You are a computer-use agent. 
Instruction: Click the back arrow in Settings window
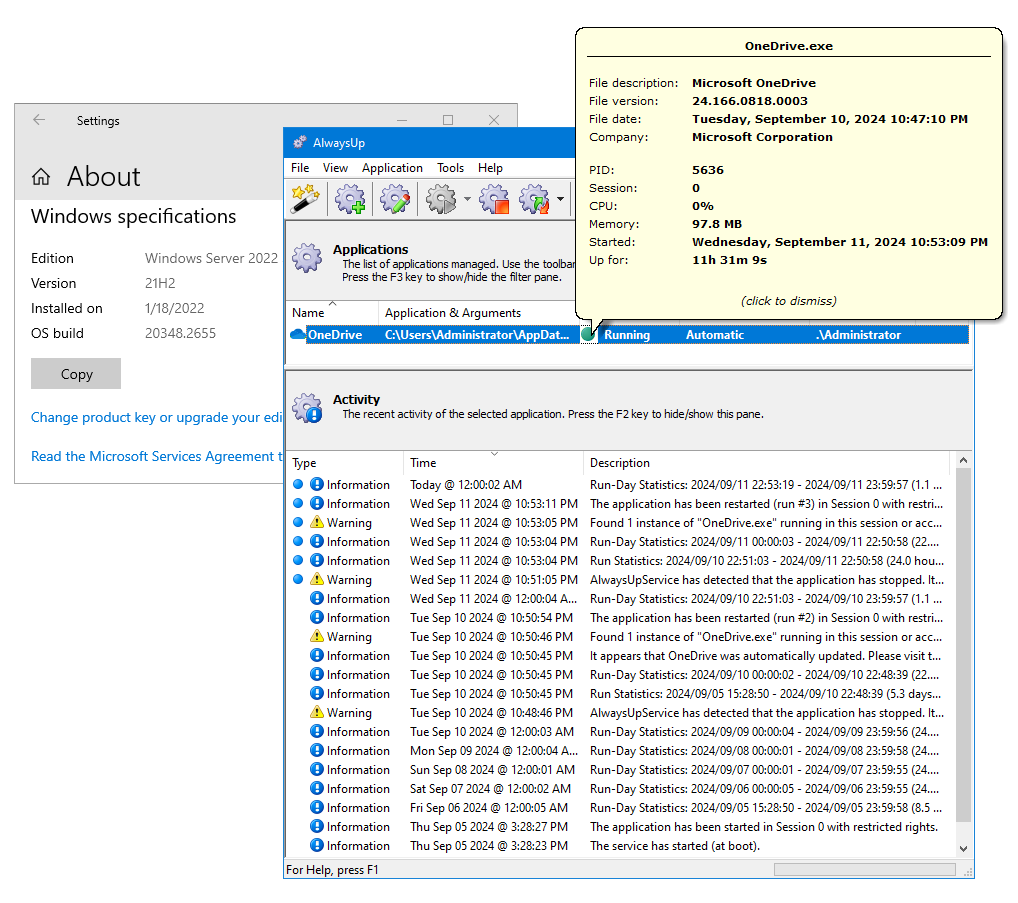pos(39,119)
